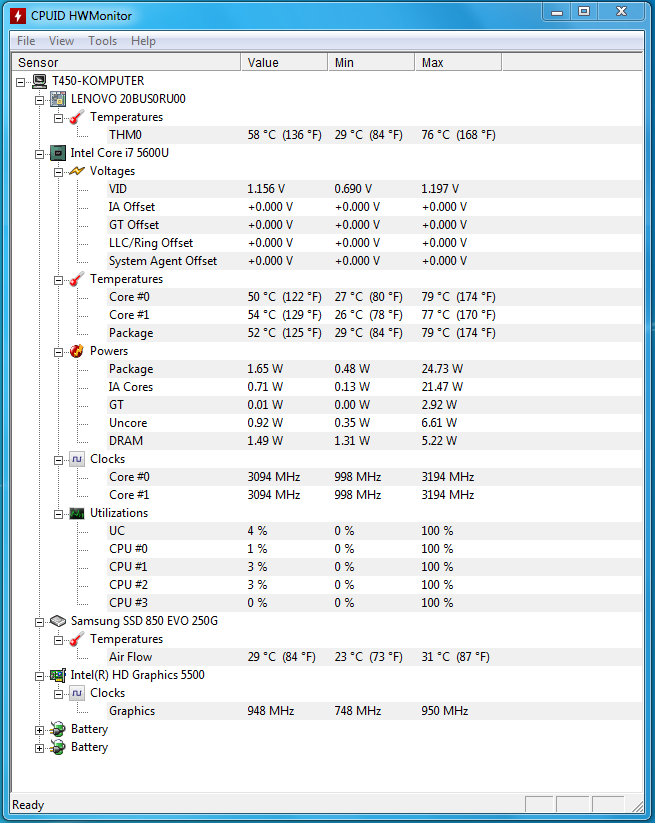Click the Utilizations graph icon
The image size is (655, 823).
click(x=77, y=513)
